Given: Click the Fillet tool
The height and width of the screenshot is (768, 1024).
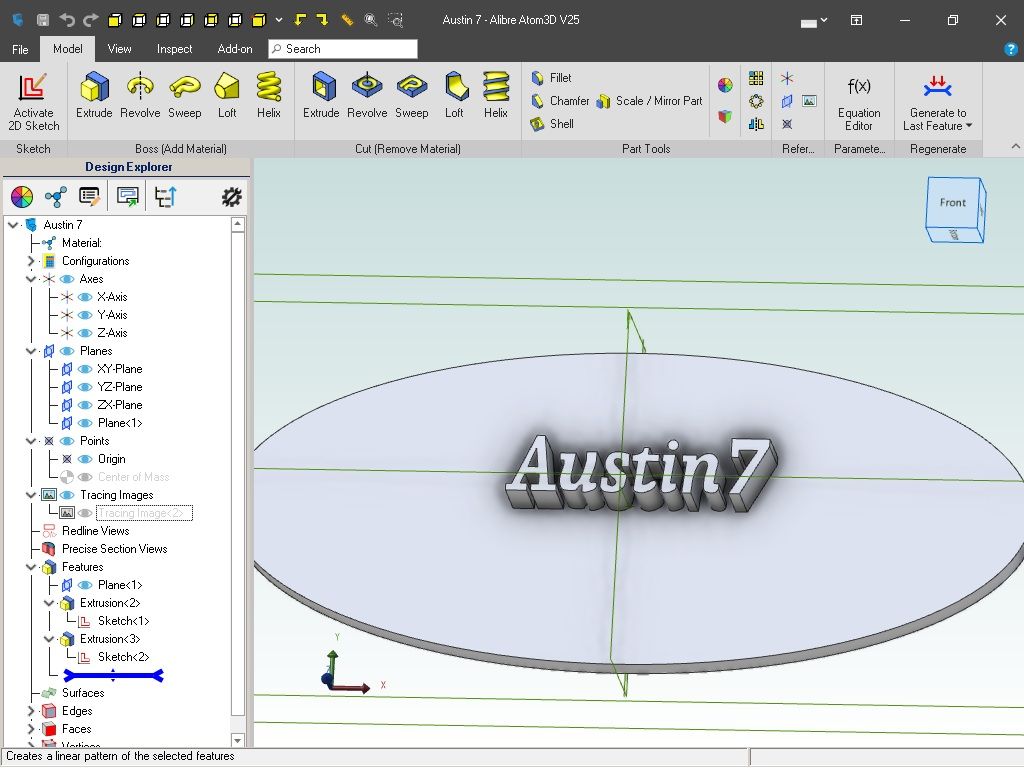Looking at the screenshot, I should coord(551,78).
